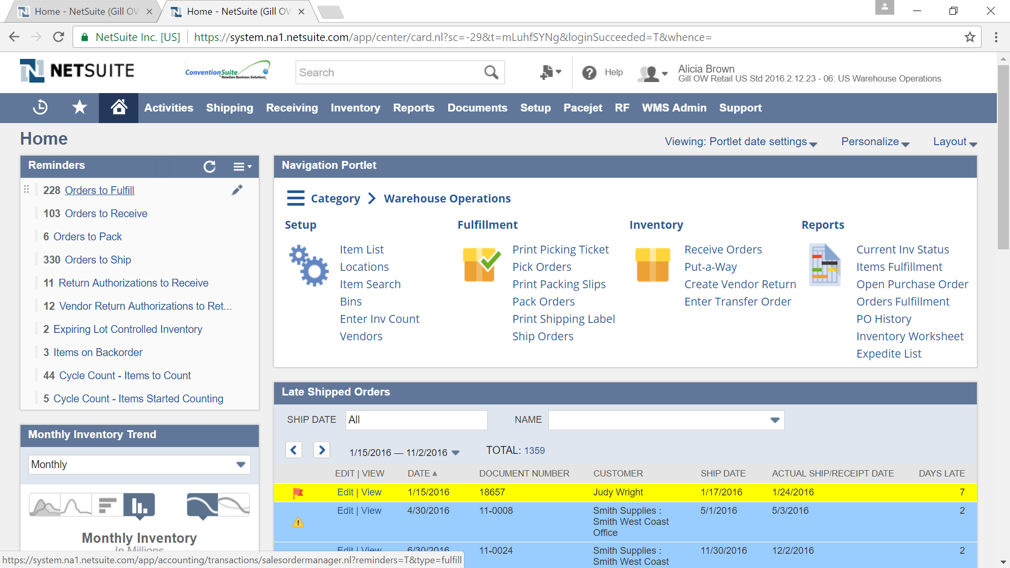The image size is (1010, 568).
Task: Click the Reports spreadsheet icon
Action: pyautogui.click(x=824, y=265)
